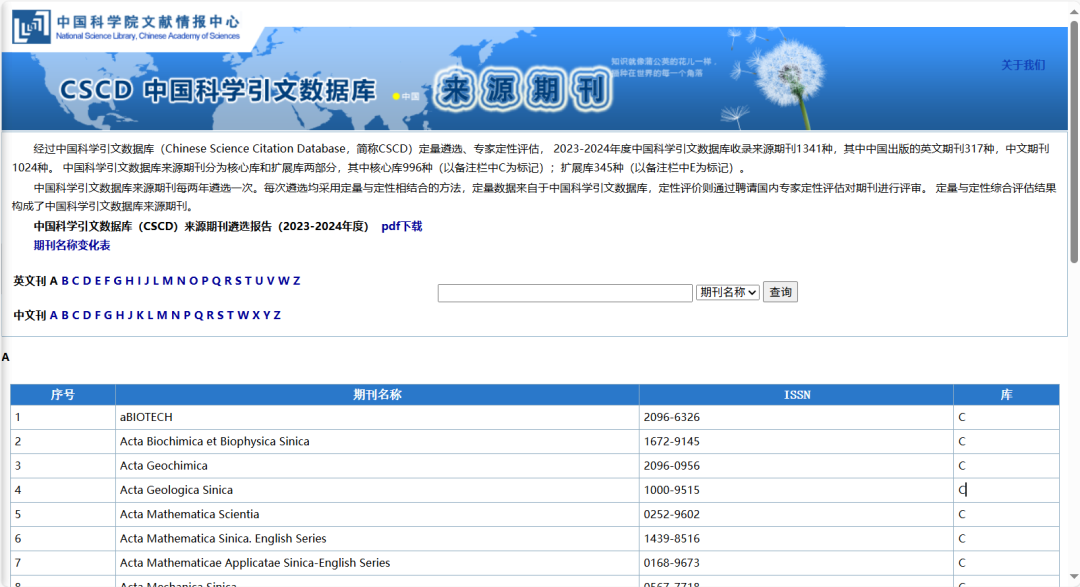Click the 期刊名称 column header
The image size is (1080, 587).
378,394
